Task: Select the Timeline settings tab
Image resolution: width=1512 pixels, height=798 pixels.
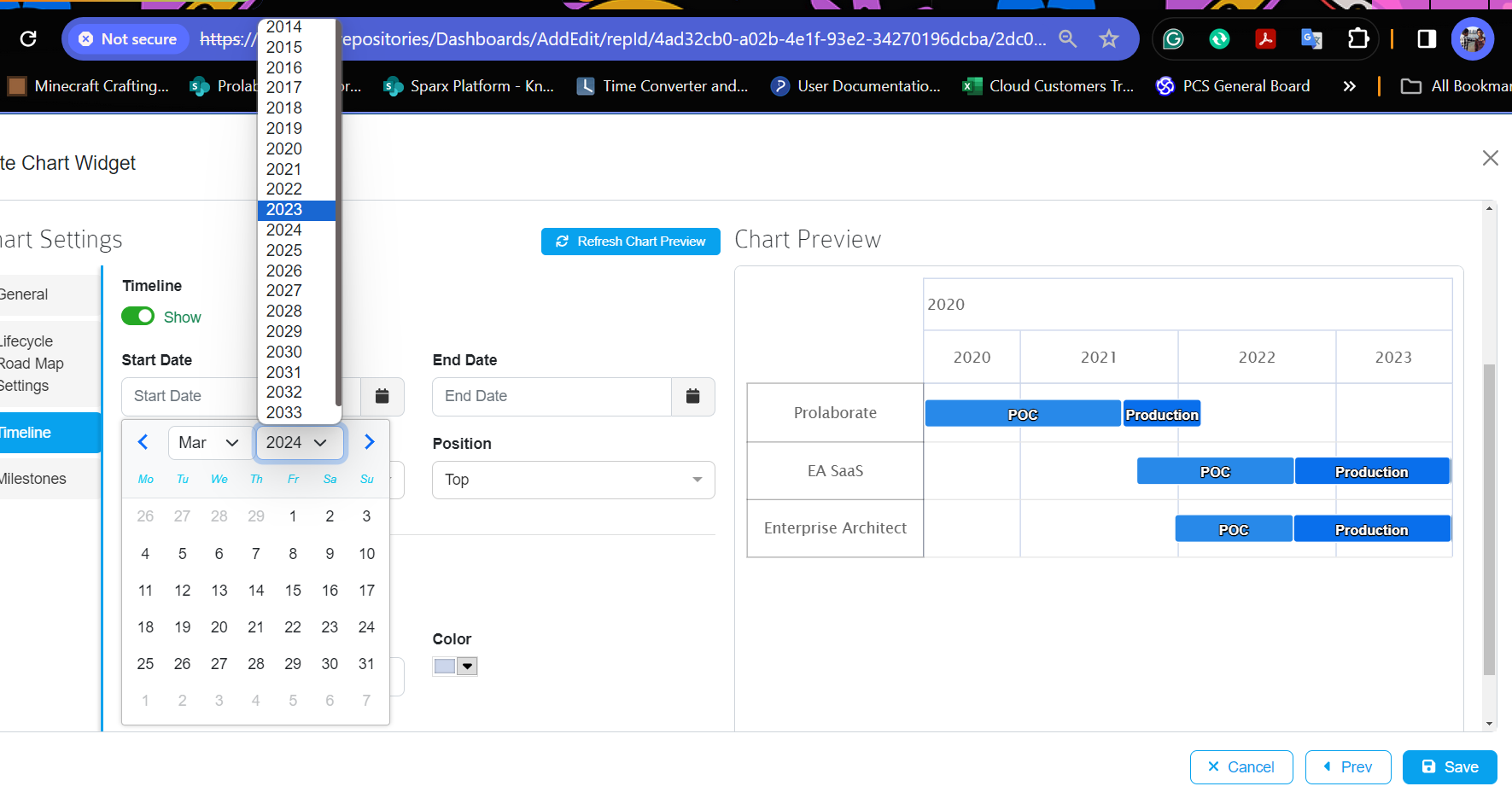Action: coord(50,433)
